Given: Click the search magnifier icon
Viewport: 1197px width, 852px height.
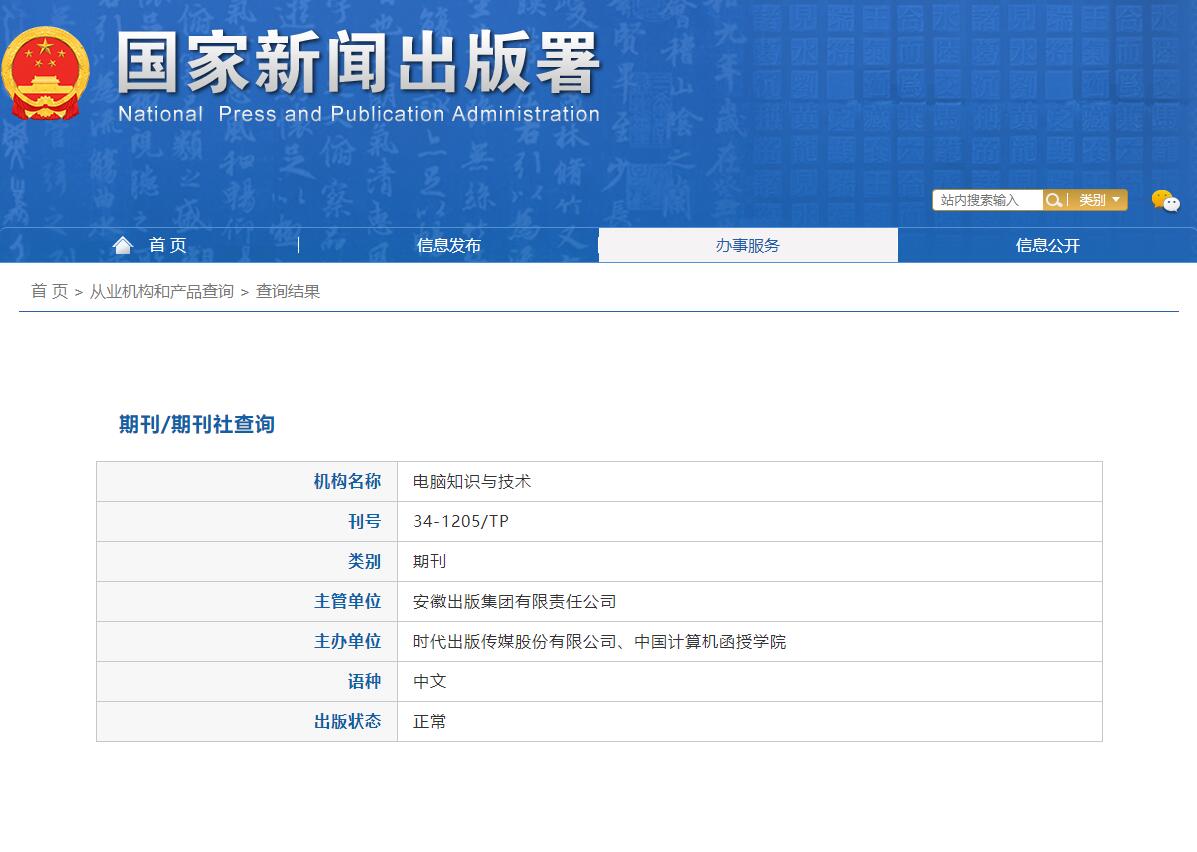Looking at the screenshot, I should point(1053,200).
